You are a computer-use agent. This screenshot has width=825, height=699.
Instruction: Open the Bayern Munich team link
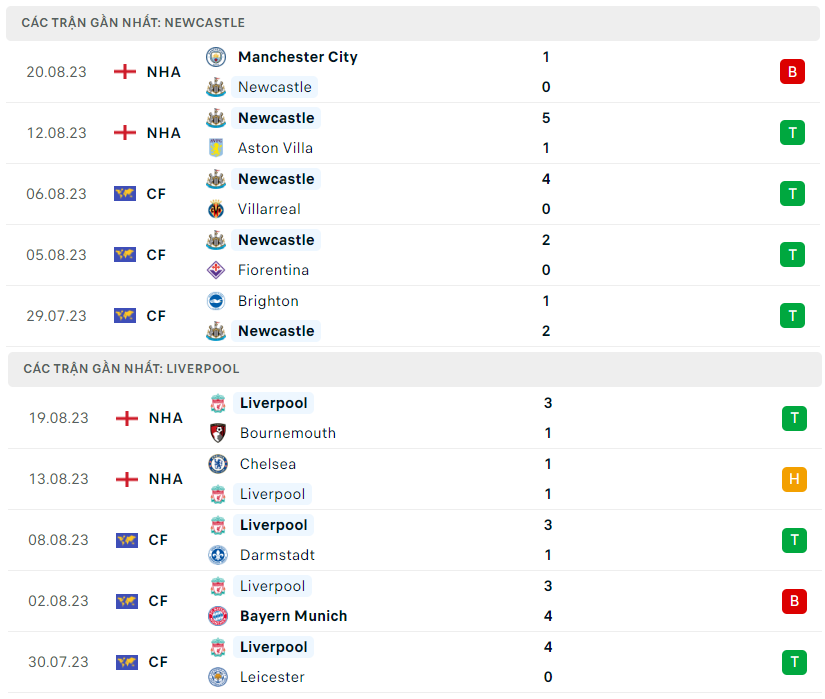293,616
